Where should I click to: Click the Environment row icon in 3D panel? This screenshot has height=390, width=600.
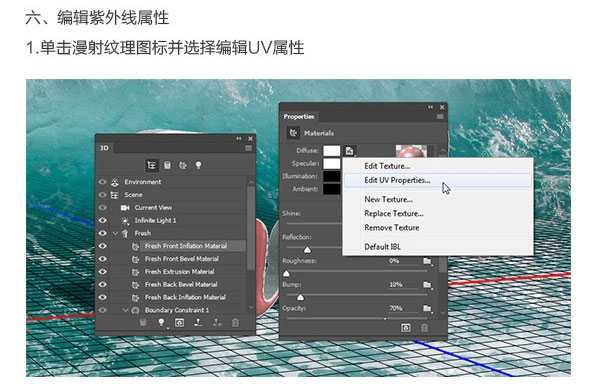coord(115,182)
